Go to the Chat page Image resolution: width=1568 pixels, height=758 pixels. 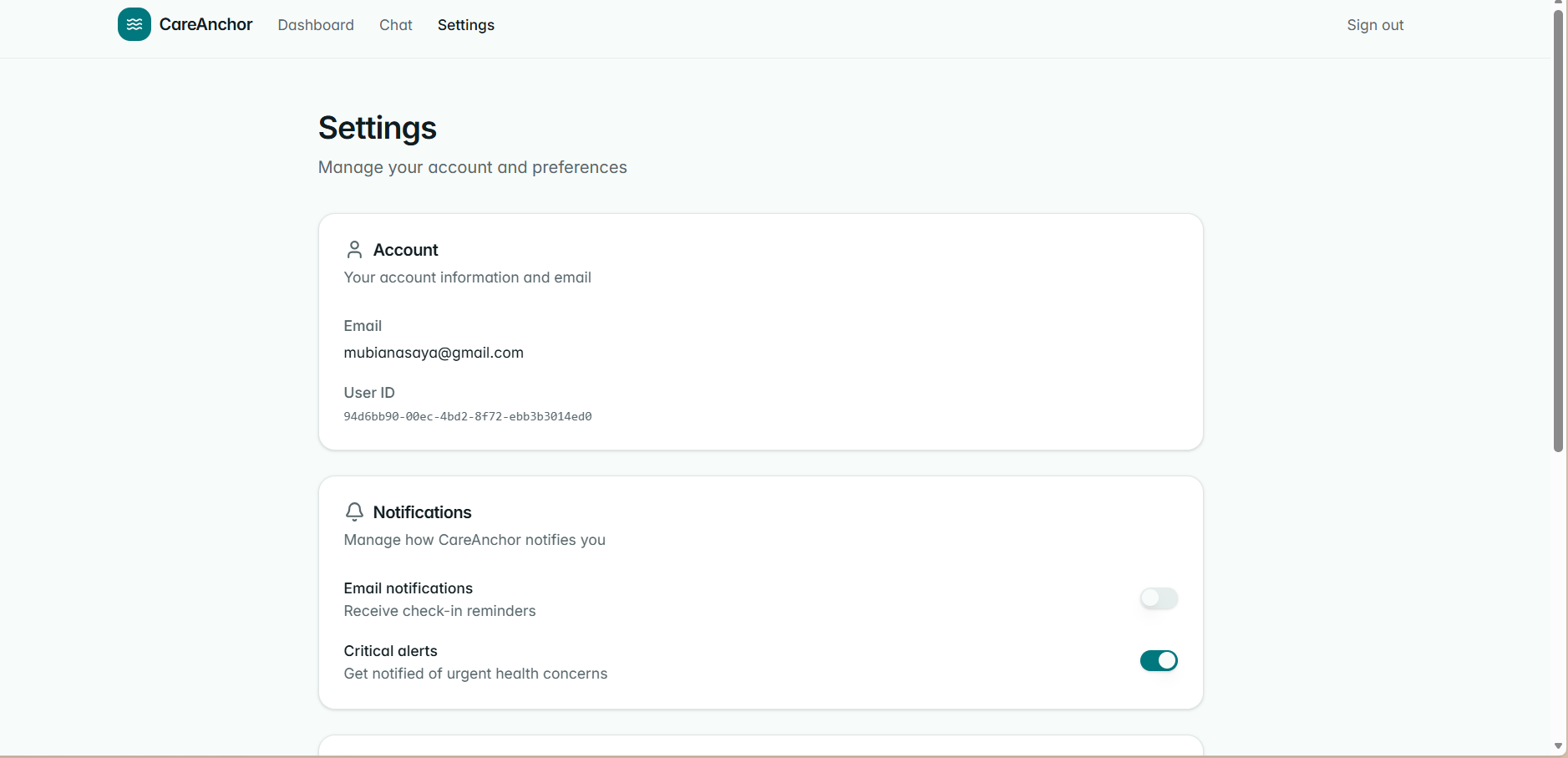[396, 25]
